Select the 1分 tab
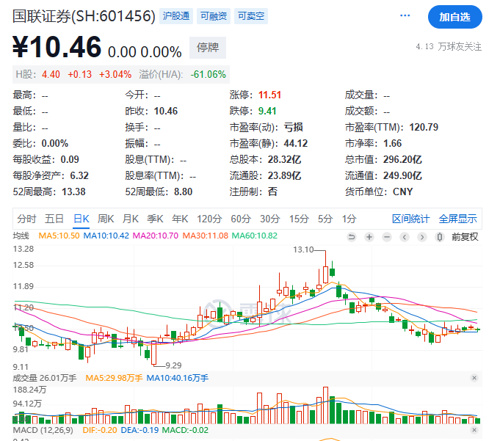 click(349, 219)
